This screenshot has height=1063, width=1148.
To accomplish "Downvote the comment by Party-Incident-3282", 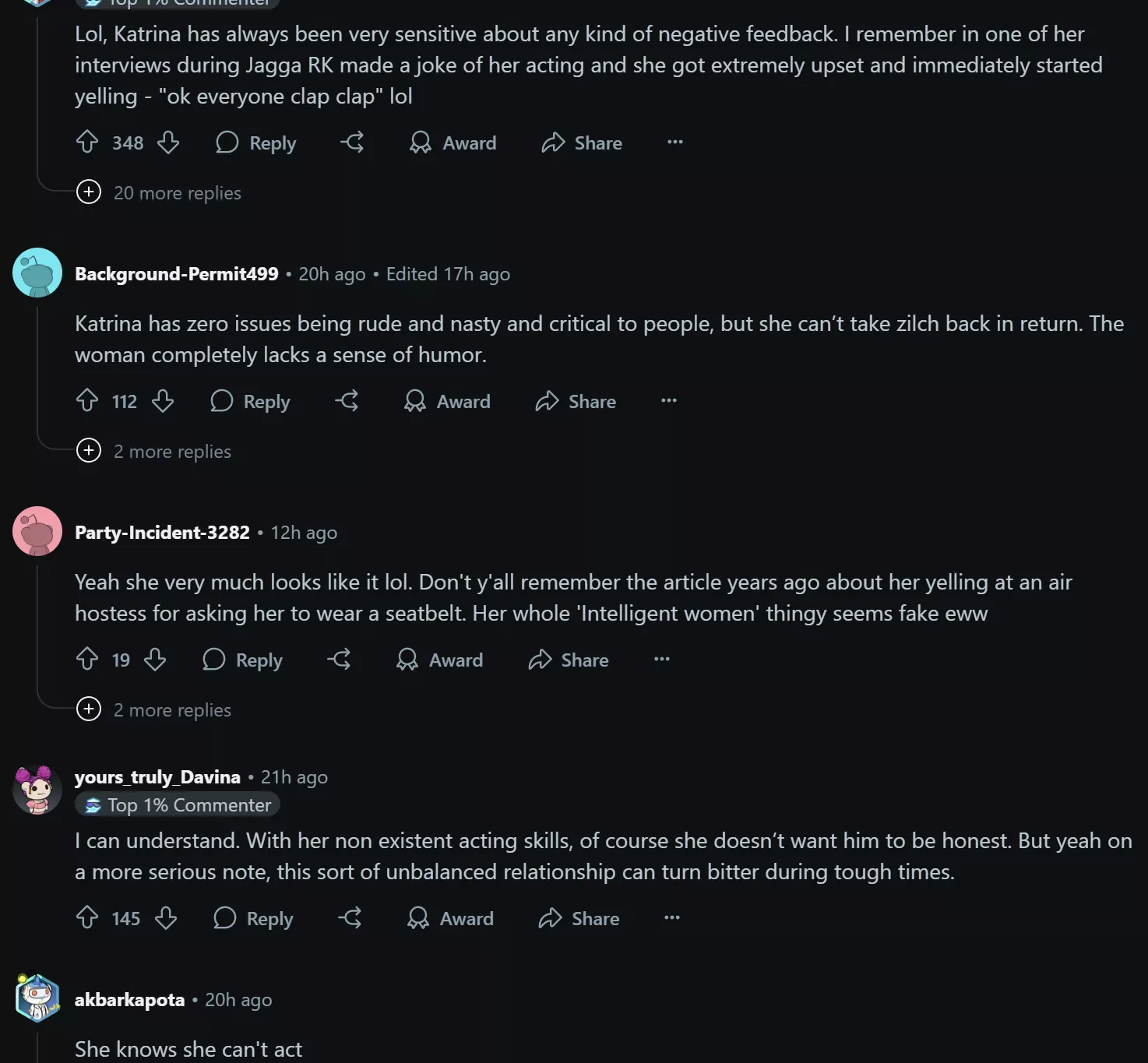I will (155, 660).
